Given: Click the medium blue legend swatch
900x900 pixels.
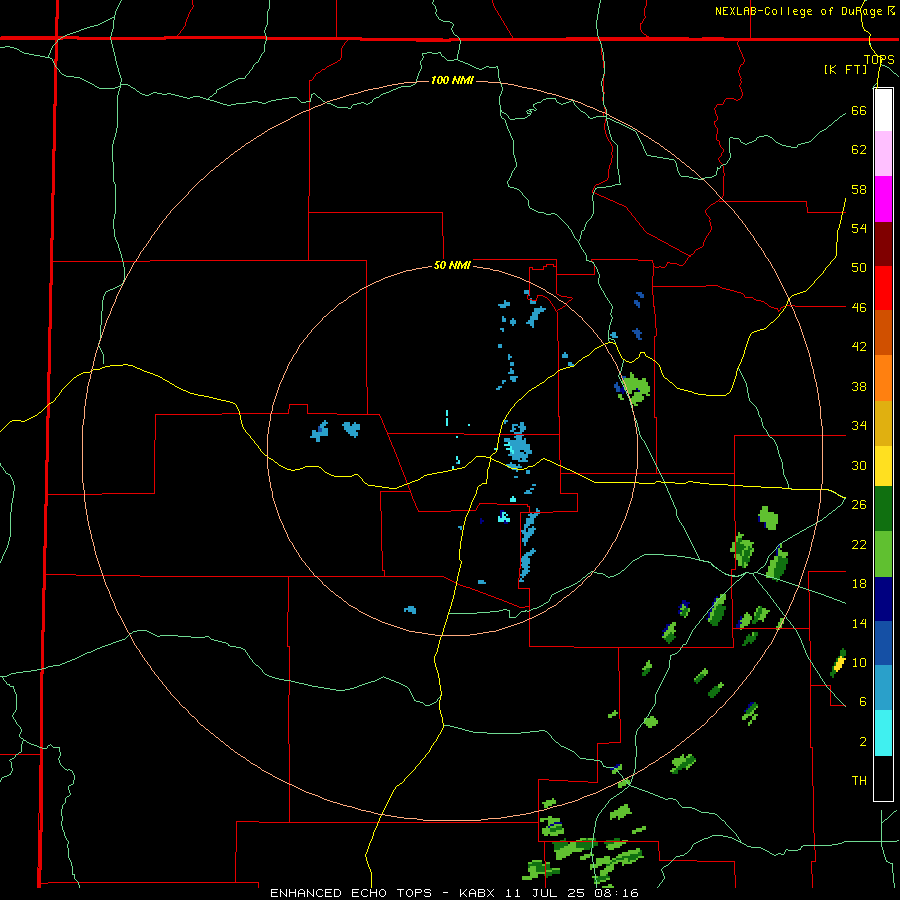Looking at the screenshot, I should [x=883, y=643].
